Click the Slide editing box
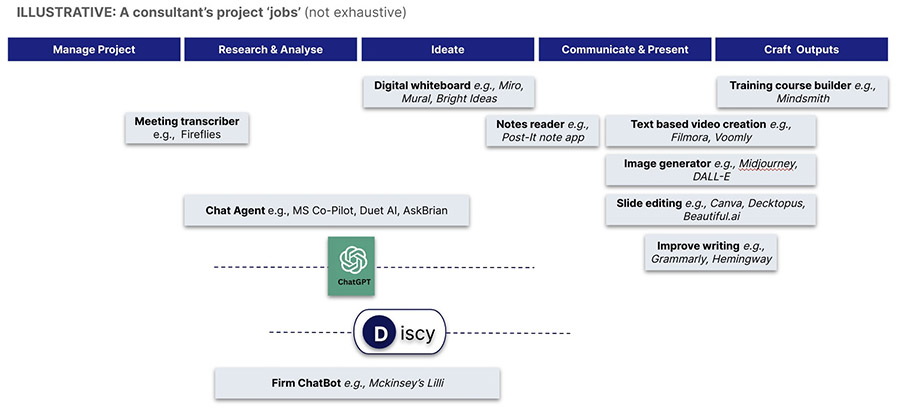This screenshot has height=410, width=900. click(711, 210)
